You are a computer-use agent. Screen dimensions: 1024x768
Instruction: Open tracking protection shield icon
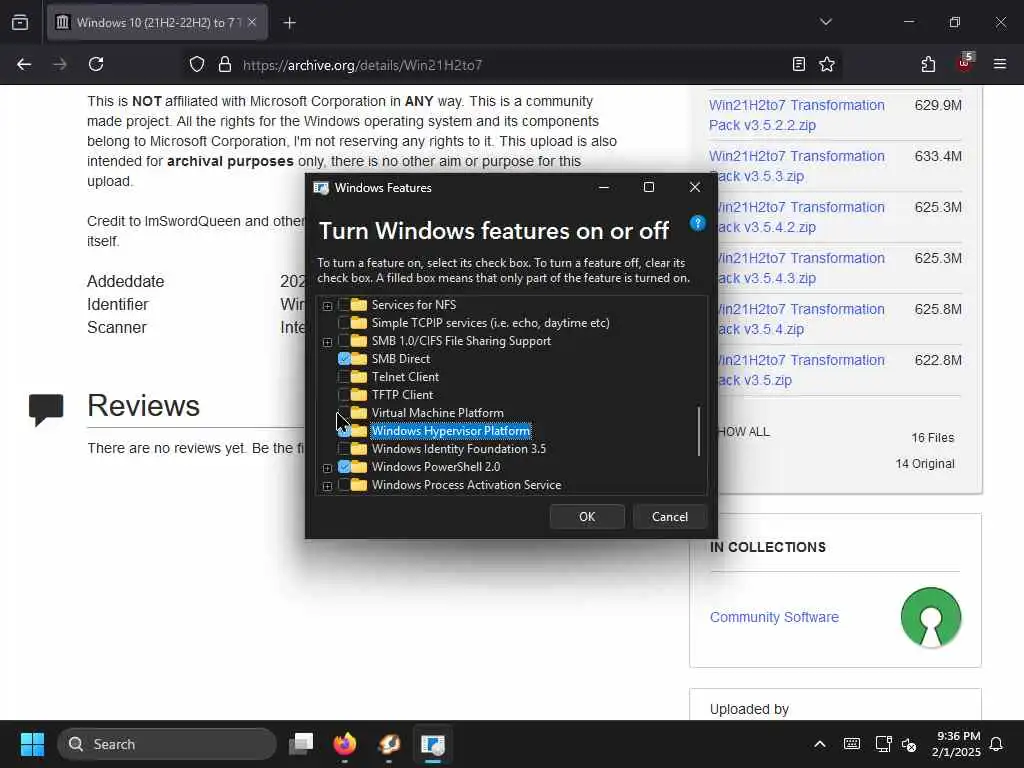click(x=197, y=65)
